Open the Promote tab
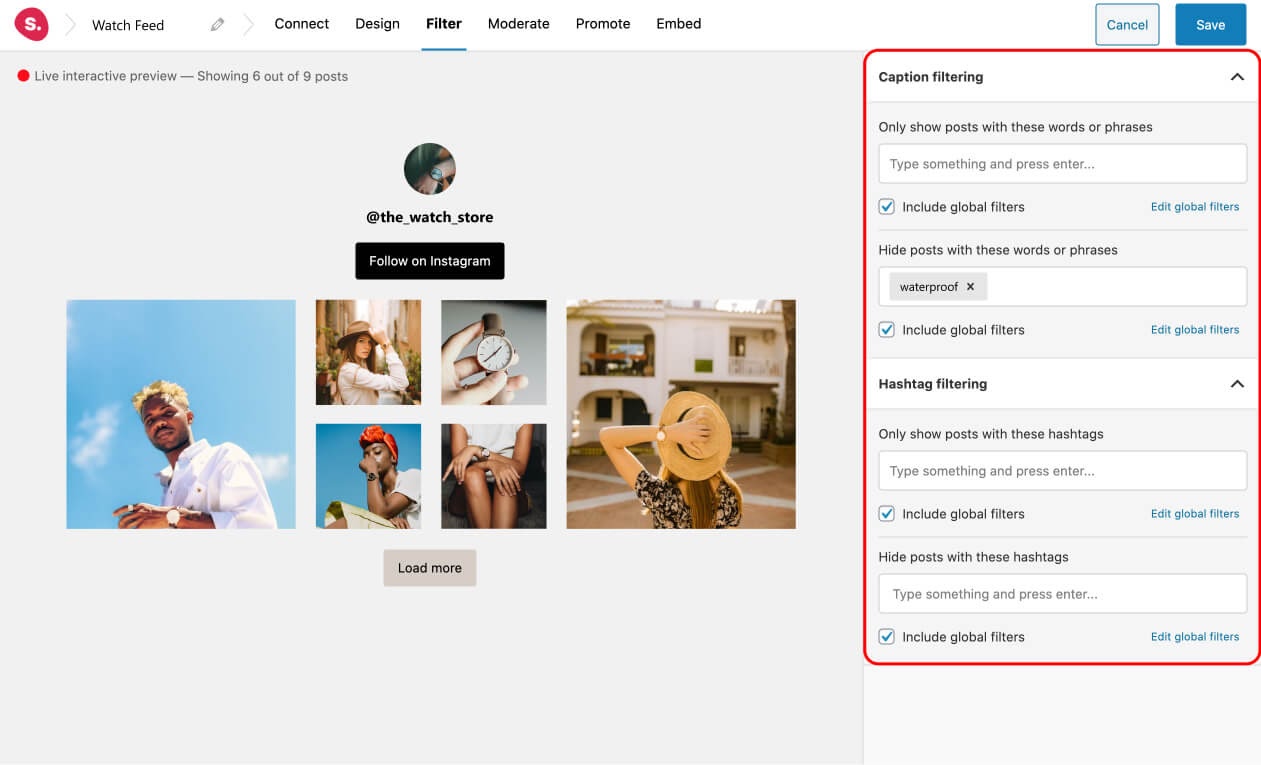This screenshot has width=1261, height=765. (x=603, y=24)
